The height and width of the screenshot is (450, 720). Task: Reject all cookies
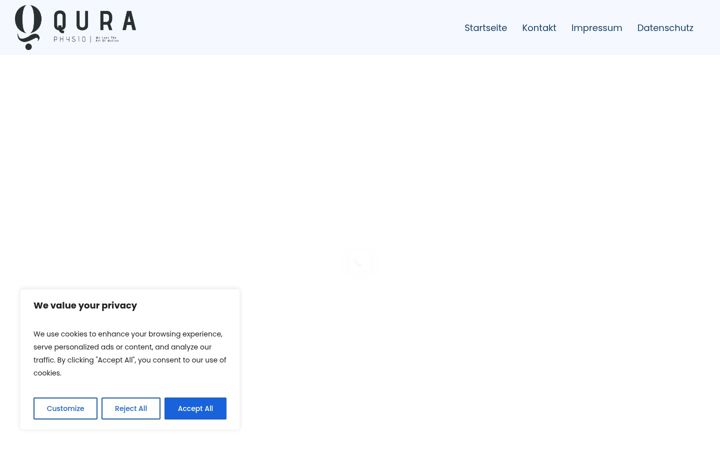pos(131,408)
